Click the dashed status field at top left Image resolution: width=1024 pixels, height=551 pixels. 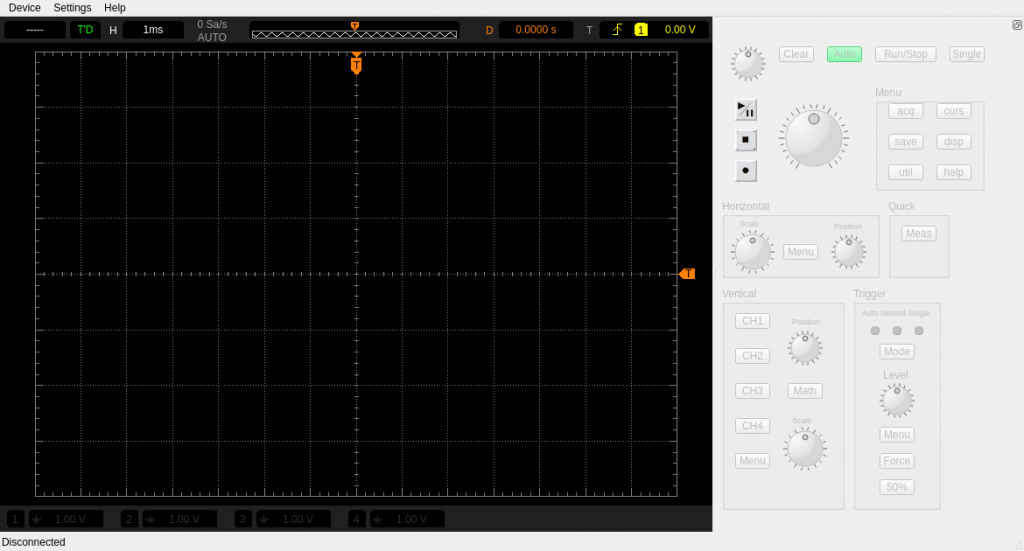point(35,30)
